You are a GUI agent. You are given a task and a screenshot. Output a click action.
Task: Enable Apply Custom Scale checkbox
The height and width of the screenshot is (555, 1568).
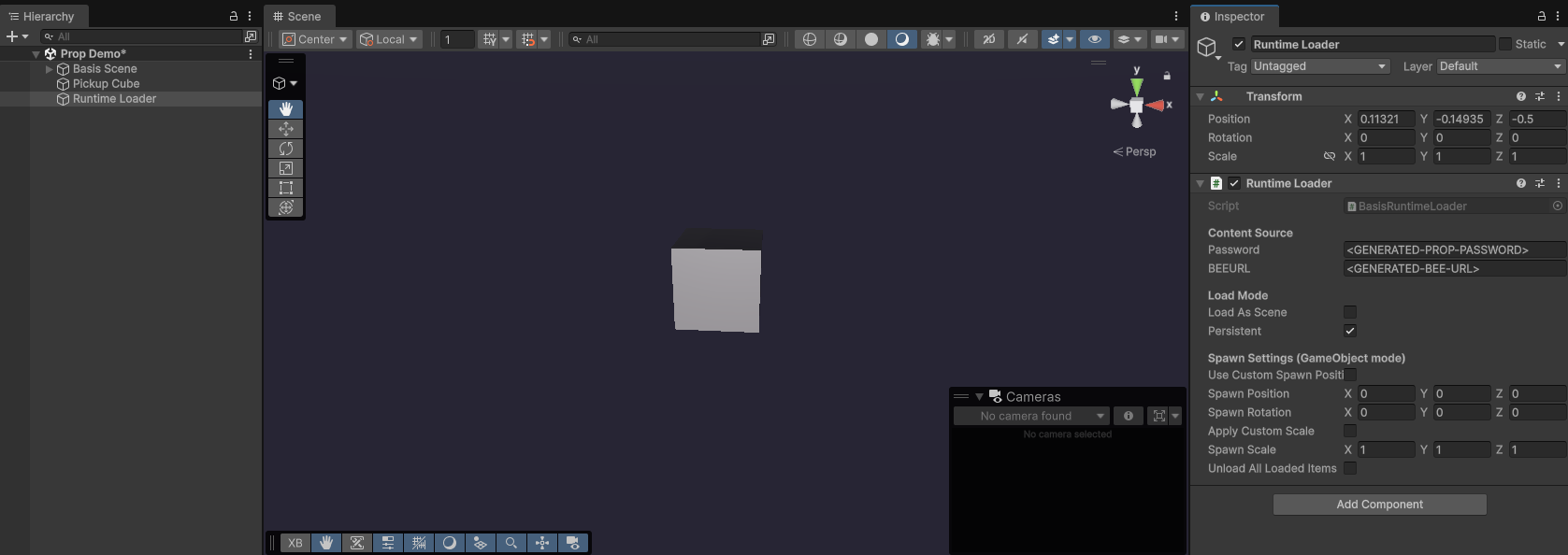pos(1350,431)
